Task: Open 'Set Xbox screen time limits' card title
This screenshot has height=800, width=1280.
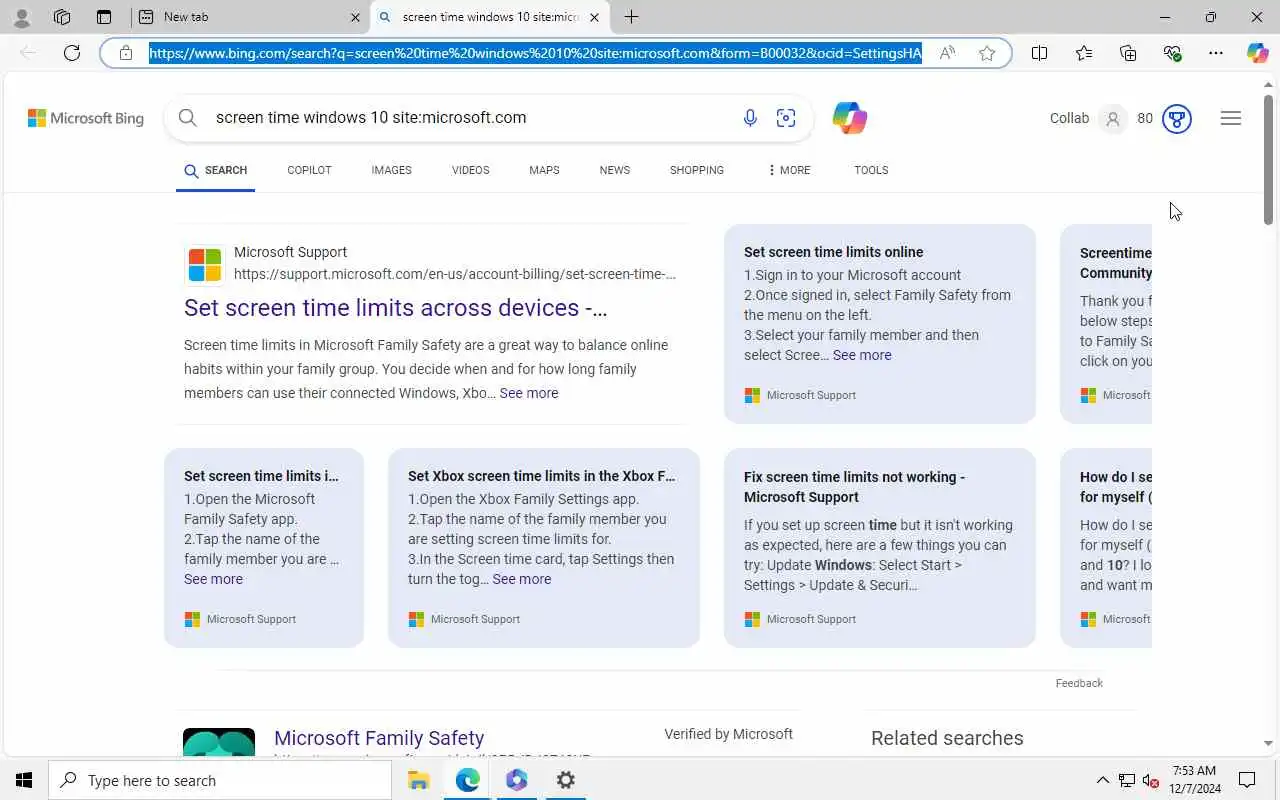Action: pyautogui.click(x=541, y=476)
